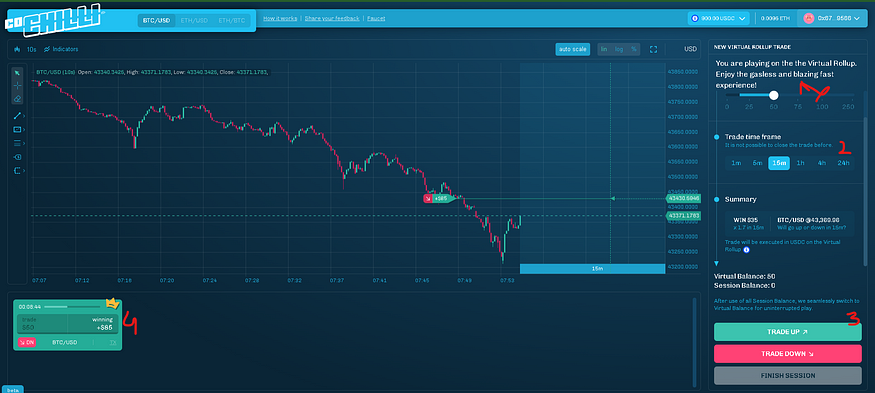Select the 5m trade time frame
Image resolution: width=875 pixels, height=393 pixels.
point(757,163)
